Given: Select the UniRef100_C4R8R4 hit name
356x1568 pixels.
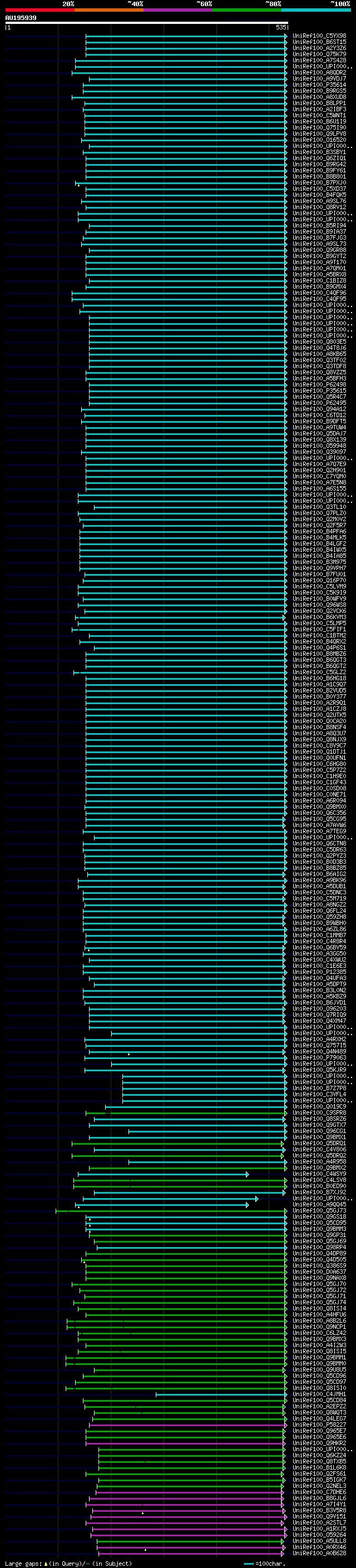Looking at the screenshot, I should (319, 942).
